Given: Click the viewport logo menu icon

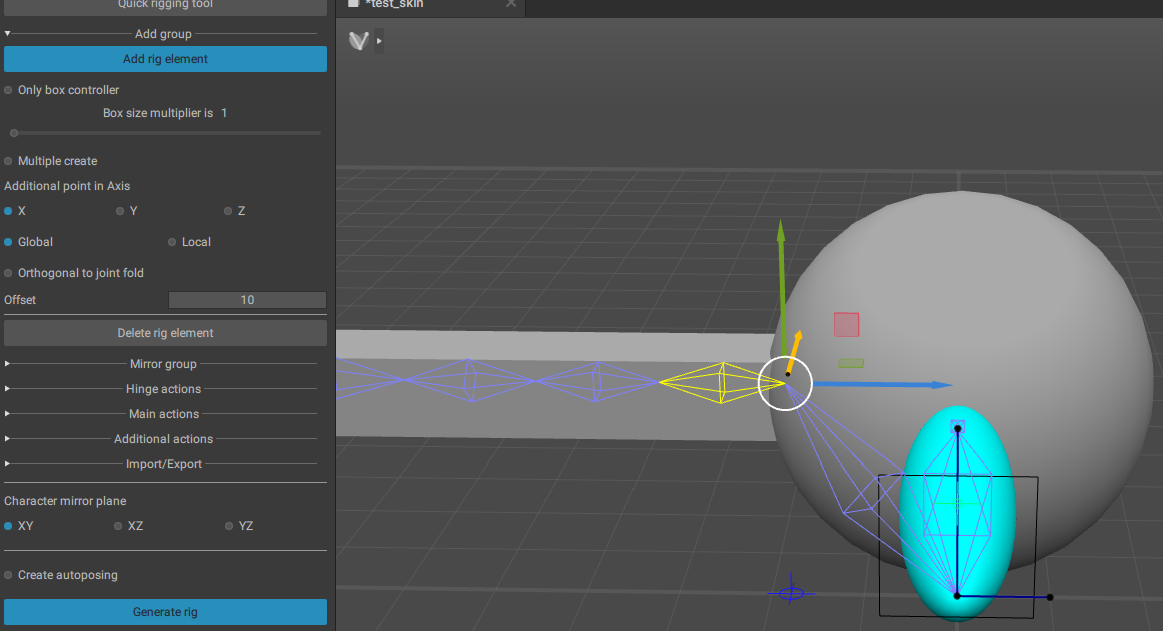Looking at the screenshot, I should pyautogui.click(x=359, y=41).
